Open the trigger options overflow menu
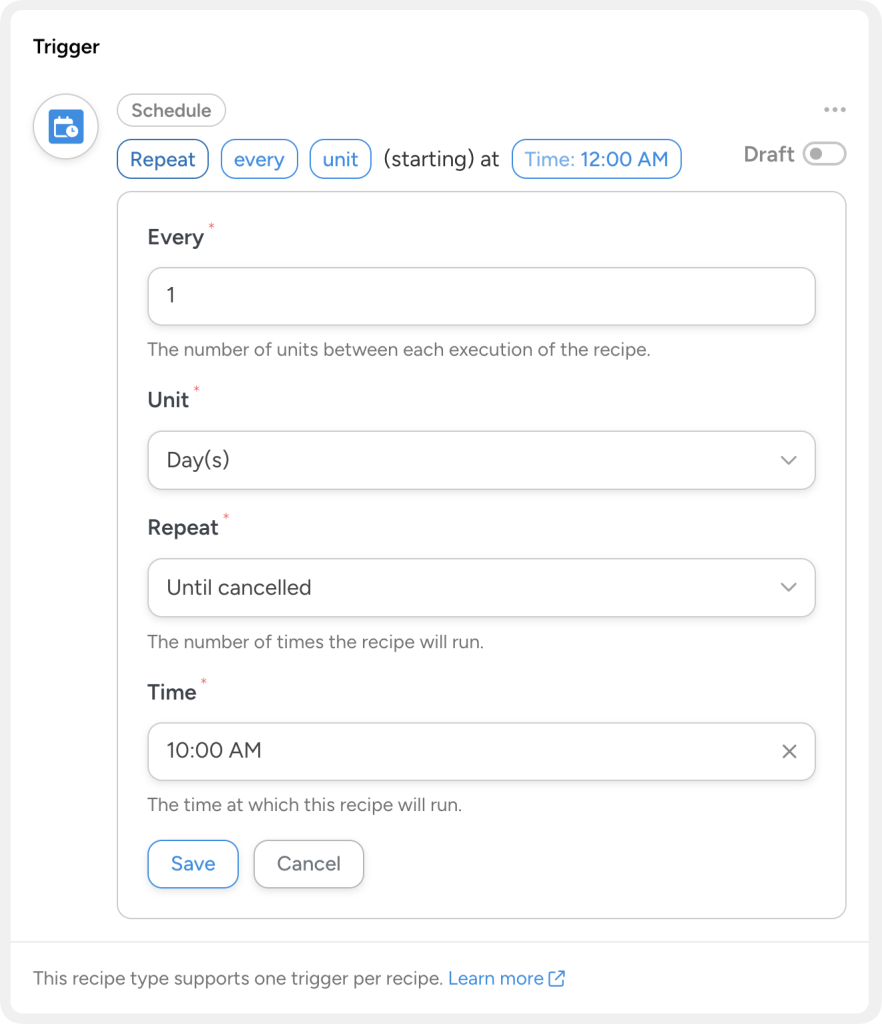 (837, 110)
